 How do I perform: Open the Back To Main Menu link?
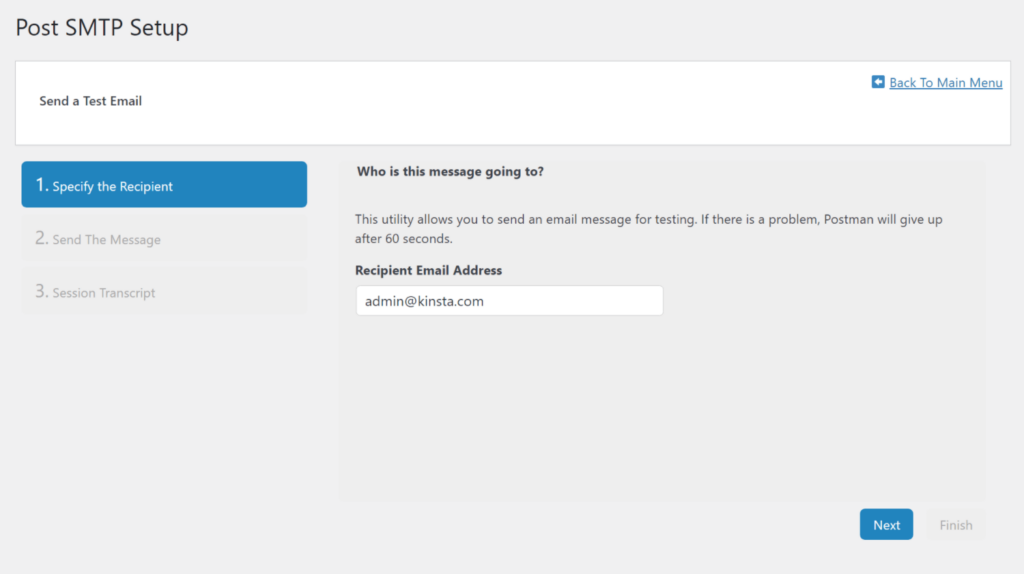point(945,83)
